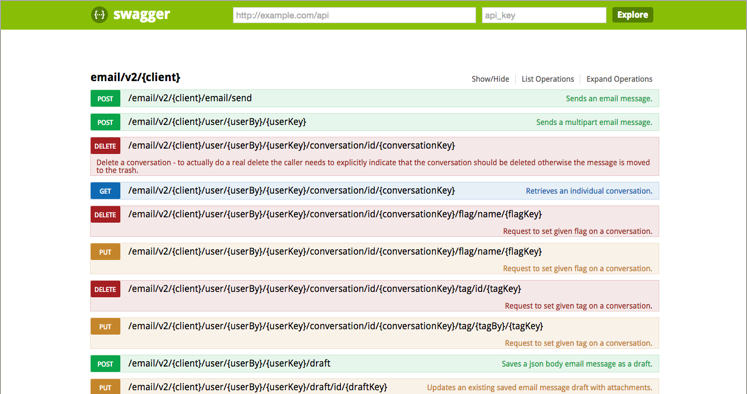Expand PUT path ending flag/name/{flagKey}
Viewport: 747px width, 394px height.
pyautogui.click(x=334, y=252)
